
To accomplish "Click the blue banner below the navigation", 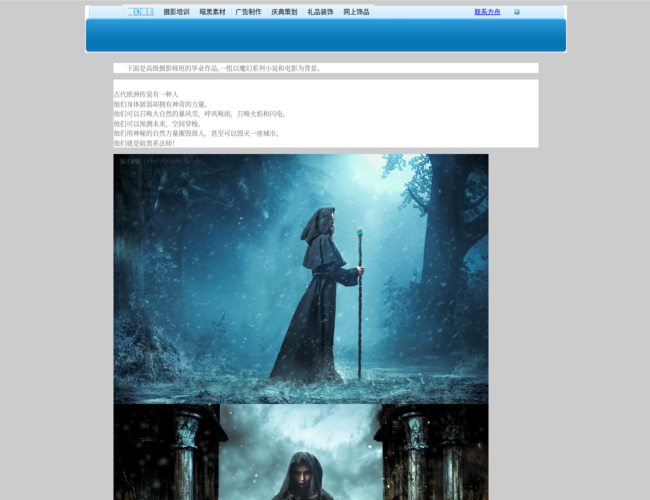I will click(325, 34).
